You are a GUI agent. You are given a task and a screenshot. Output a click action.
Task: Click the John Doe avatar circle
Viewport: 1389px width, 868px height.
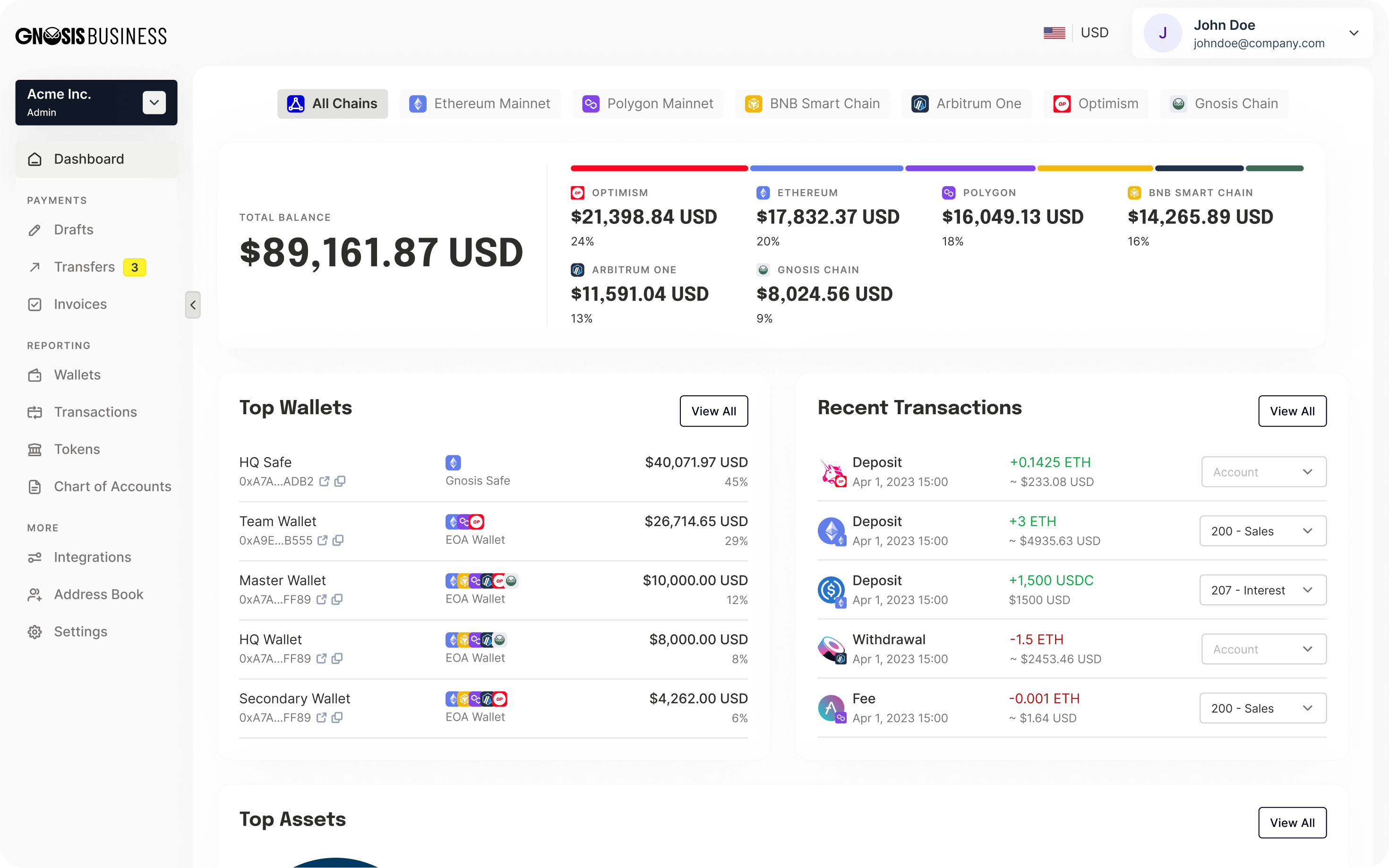tap(1162, 34)
